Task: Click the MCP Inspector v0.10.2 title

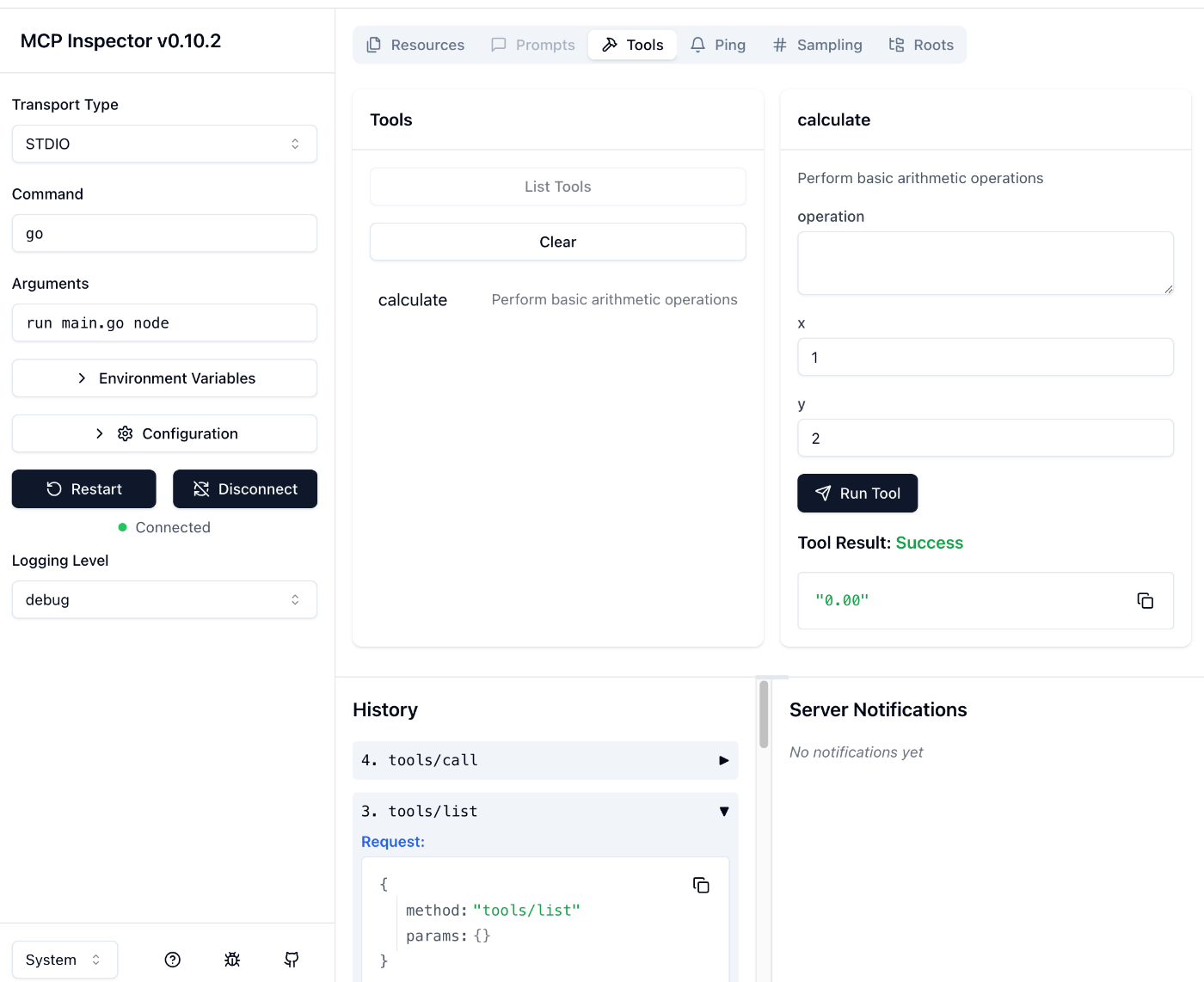Action: click(x=120, y=40)
